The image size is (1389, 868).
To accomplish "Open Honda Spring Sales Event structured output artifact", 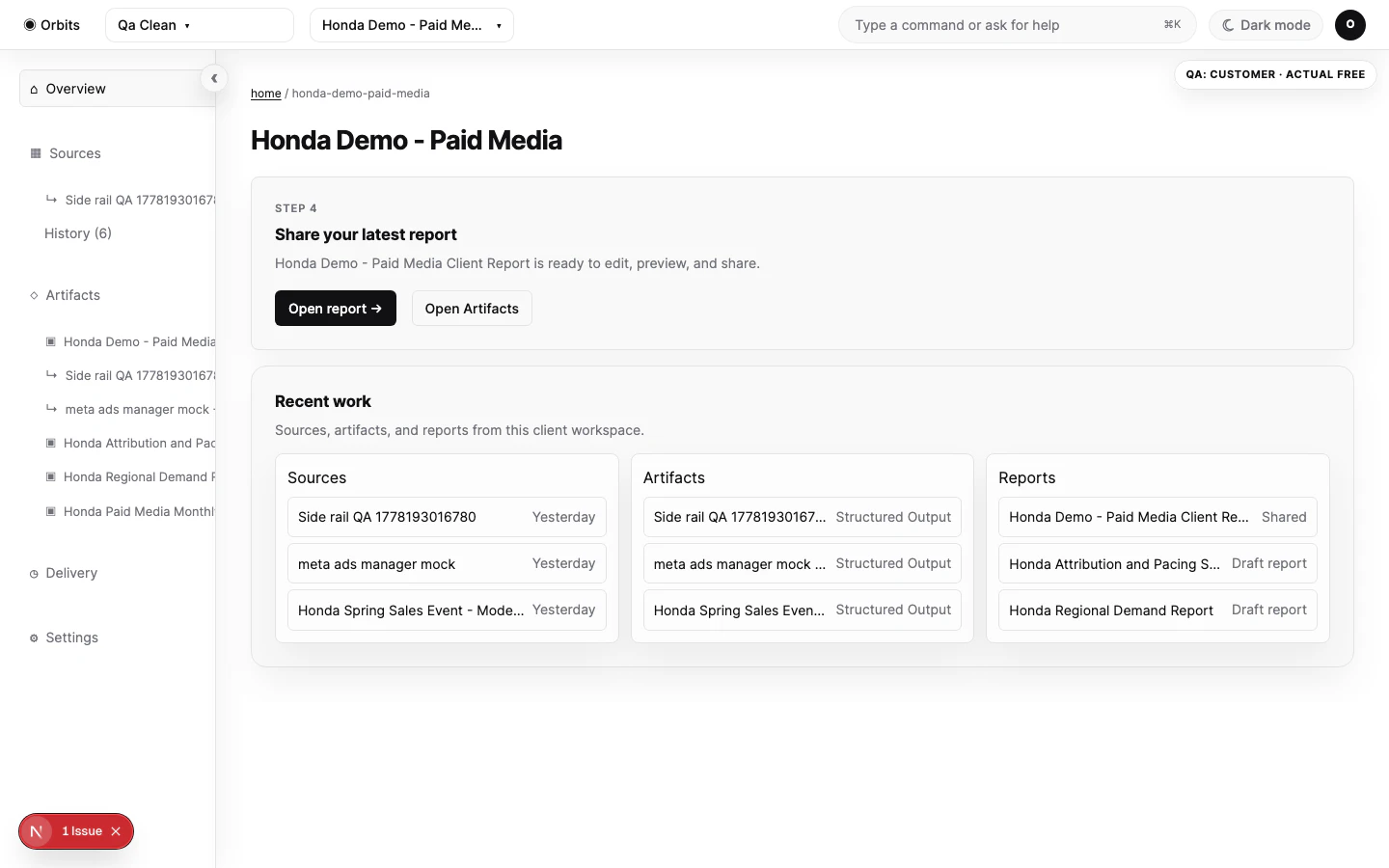I will pos(803,610).
